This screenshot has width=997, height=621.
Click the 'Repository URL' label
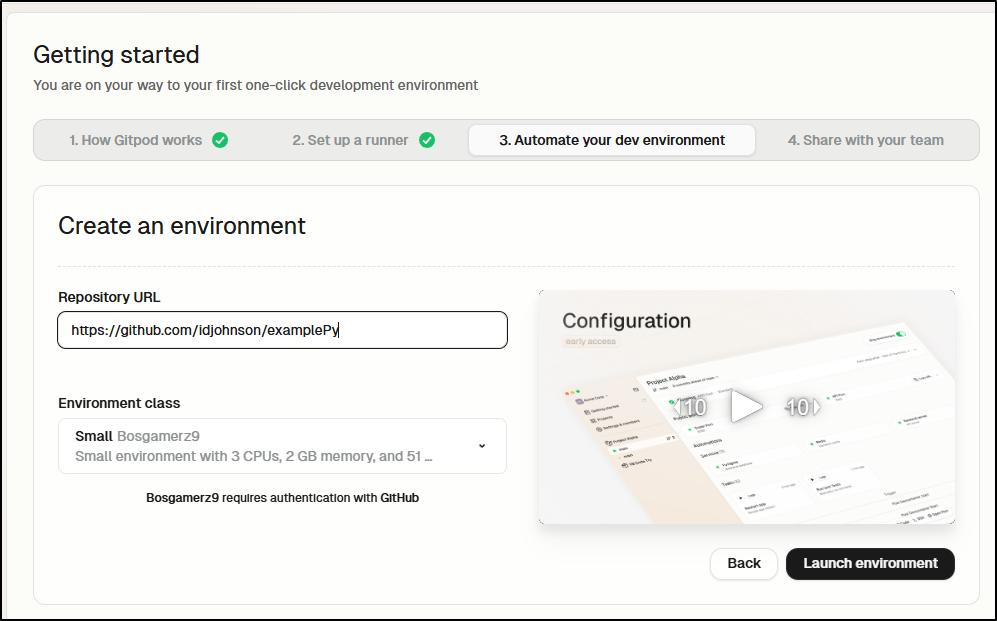(x=109, y=297)
